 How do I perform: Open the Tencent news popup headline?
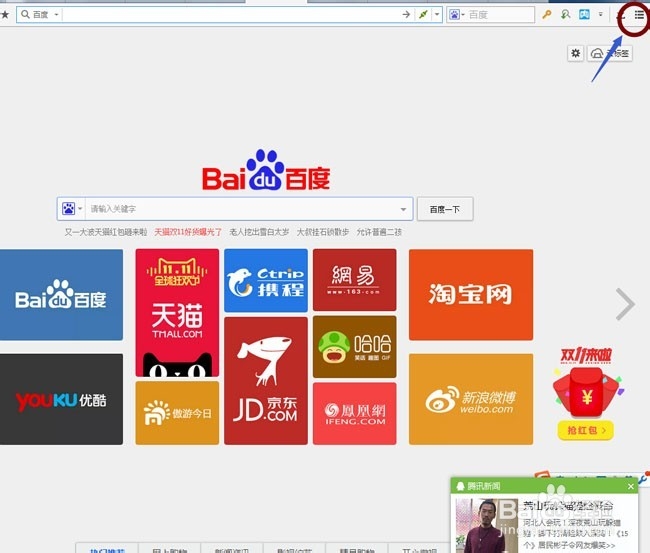pyautogui.click(x=568, y=506)
